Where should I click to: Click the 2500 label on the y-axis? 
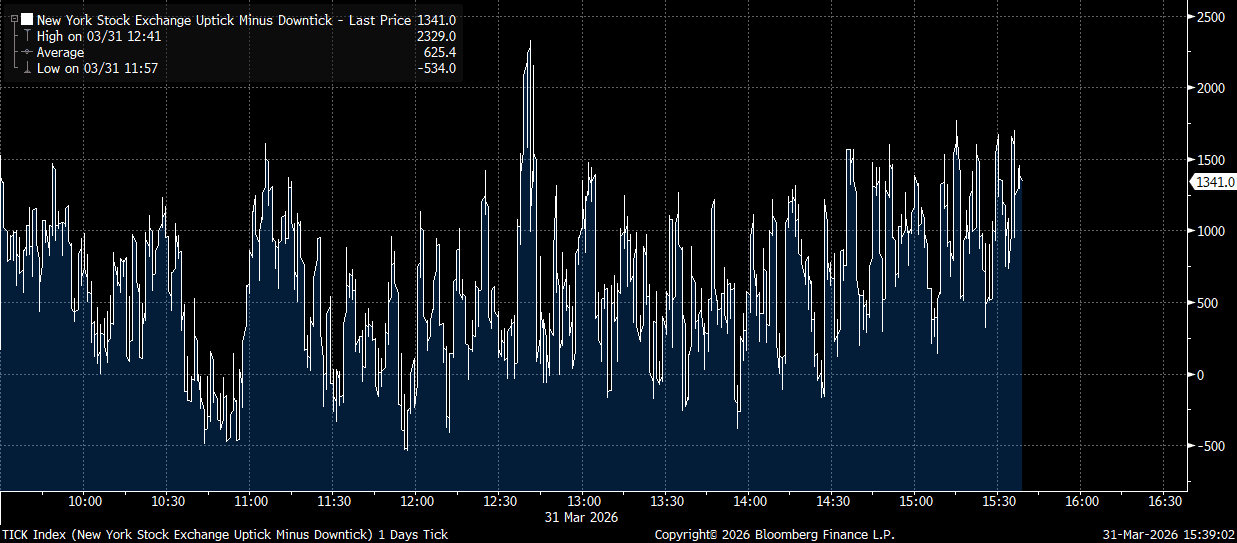1210,17
